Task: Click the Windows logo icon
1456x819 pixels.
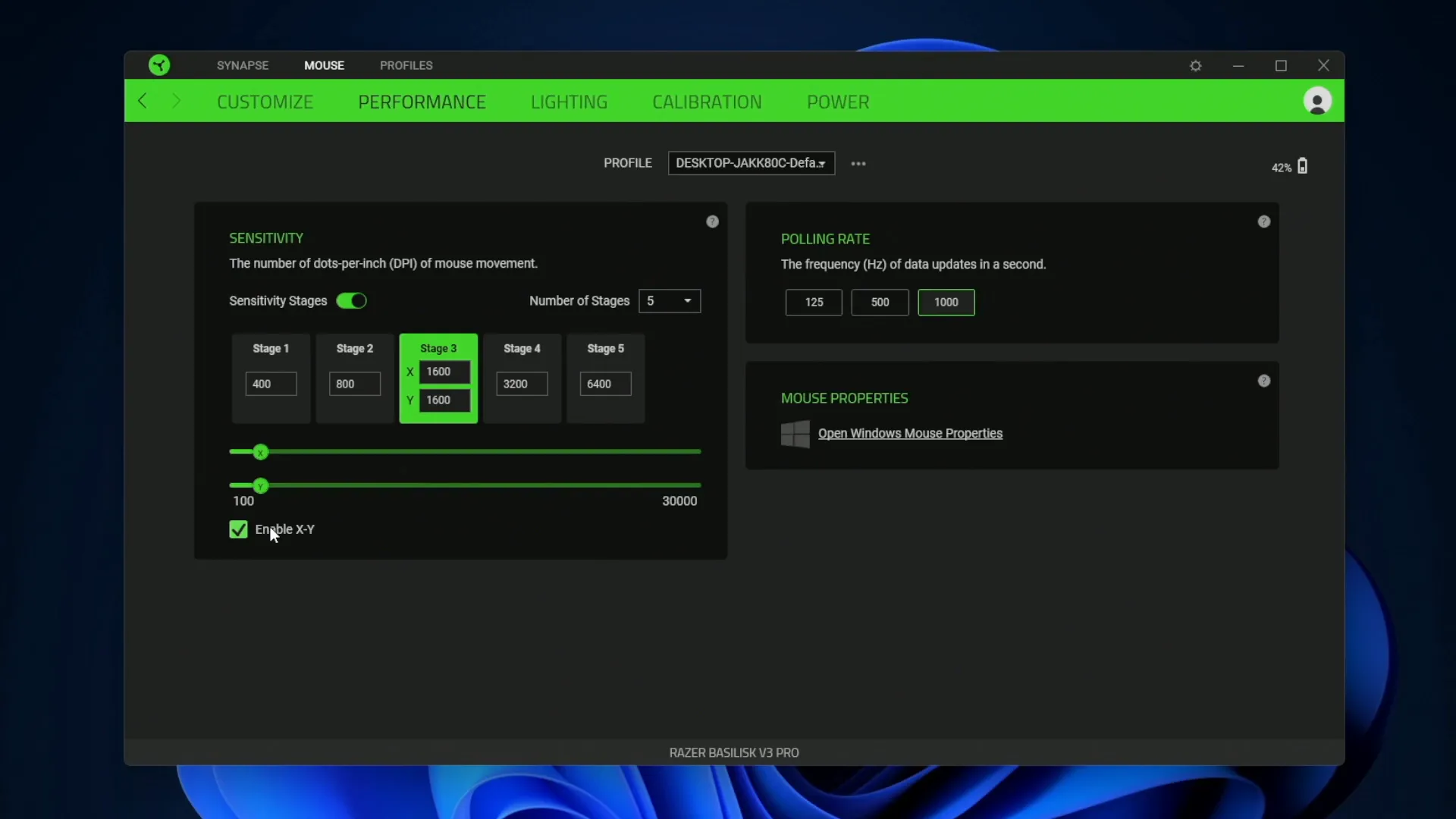Action: click(x=795, y=434)
